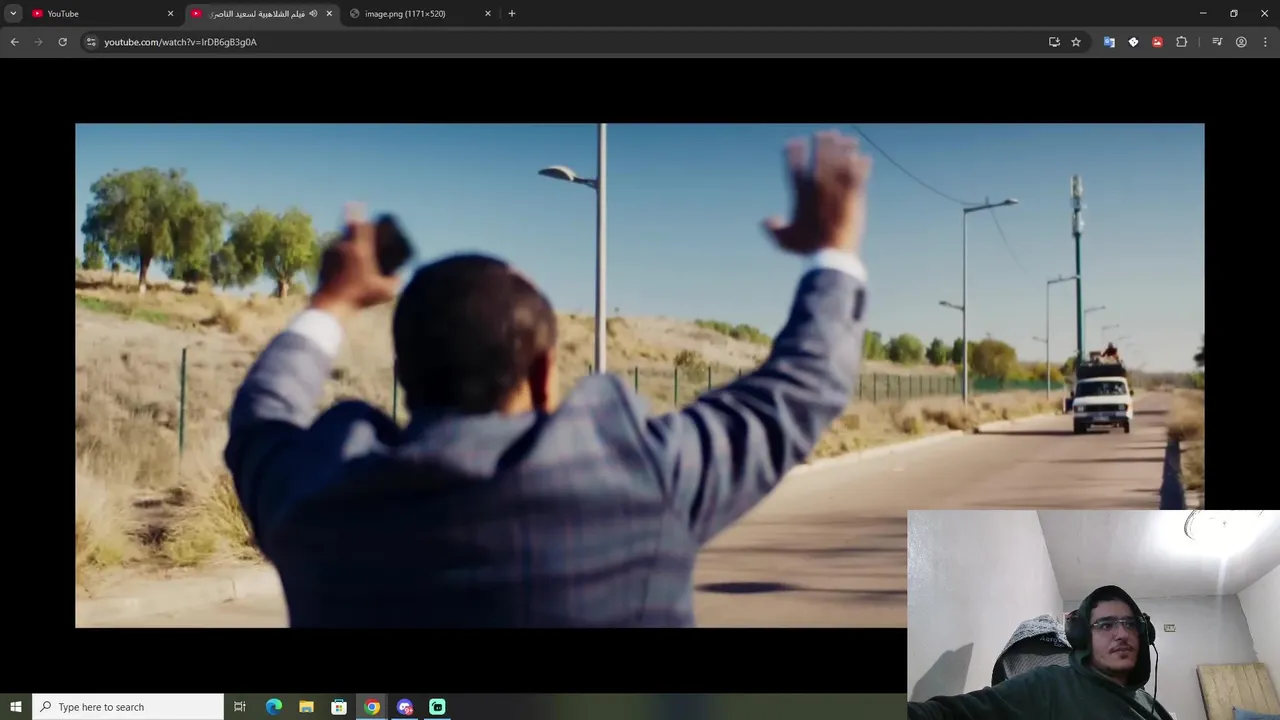
Task: Open Chrome three-dot menu
Action: click(1265, 42)
